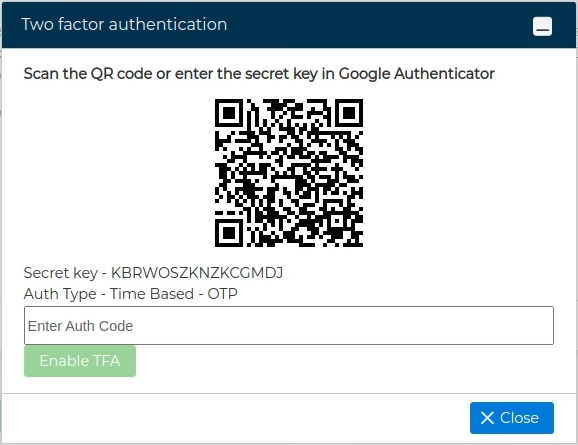Click the QR code's small alignment square
The width and height of the screenshot is (578, 445).
click(337, 221)
